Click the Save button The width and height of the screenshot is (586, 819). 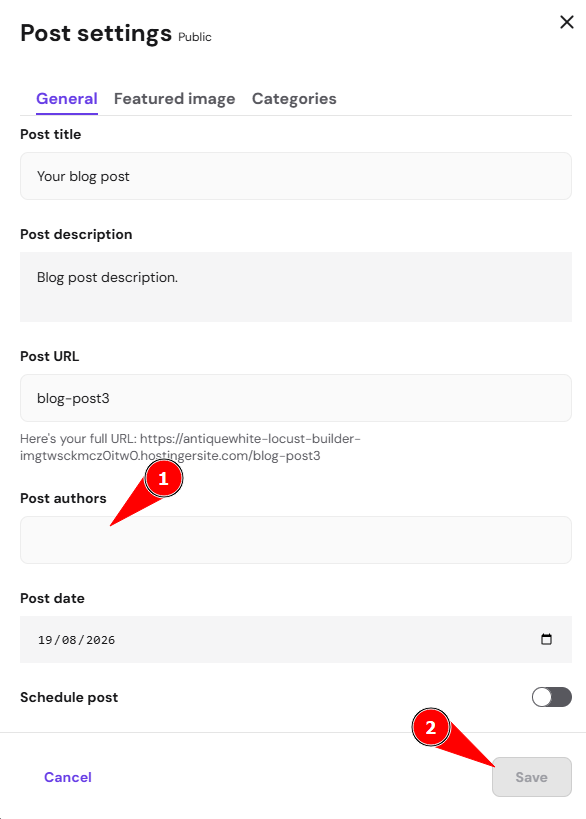(x=532, y=777)
